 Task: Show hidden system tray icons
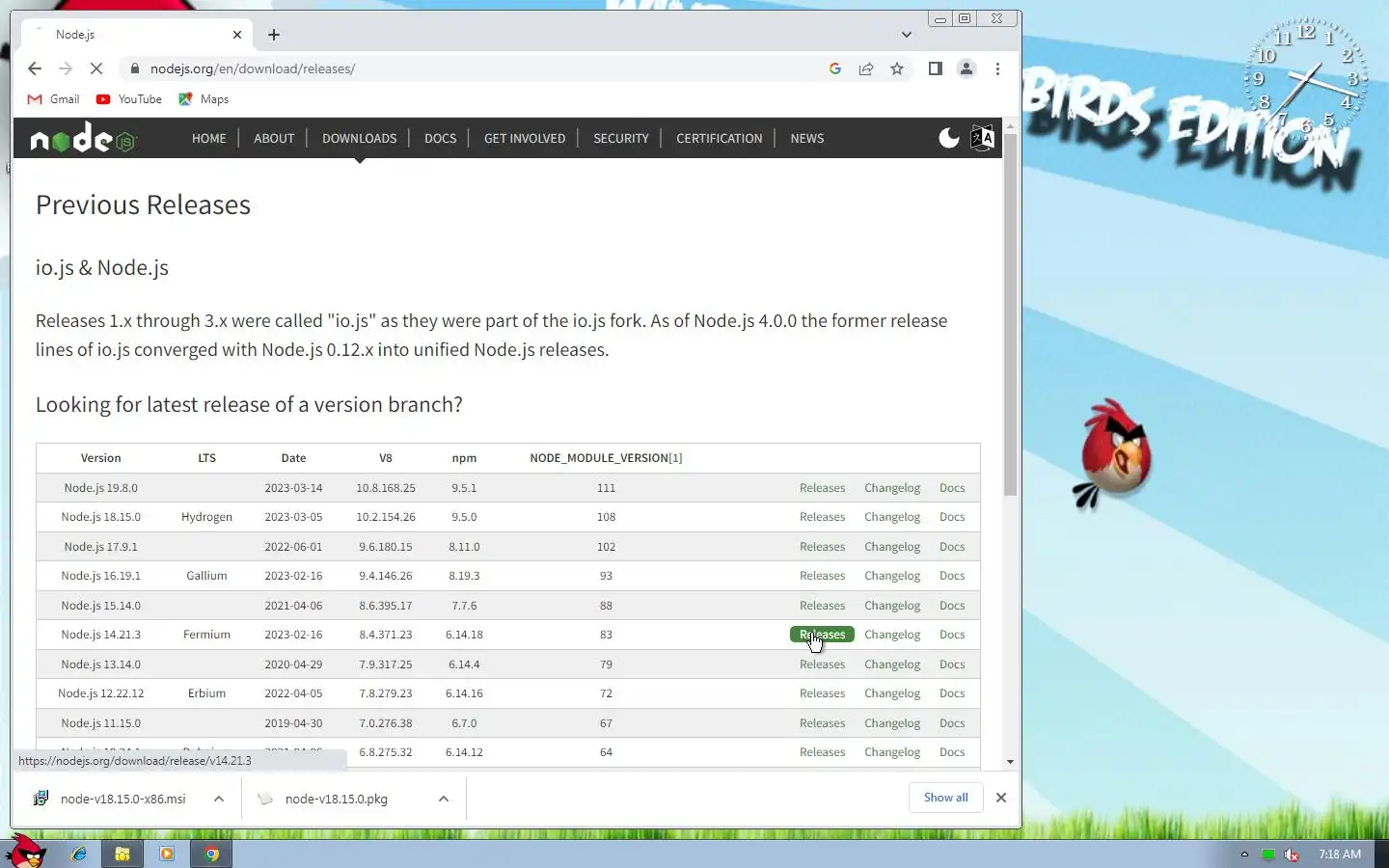tap(1244, 854)
